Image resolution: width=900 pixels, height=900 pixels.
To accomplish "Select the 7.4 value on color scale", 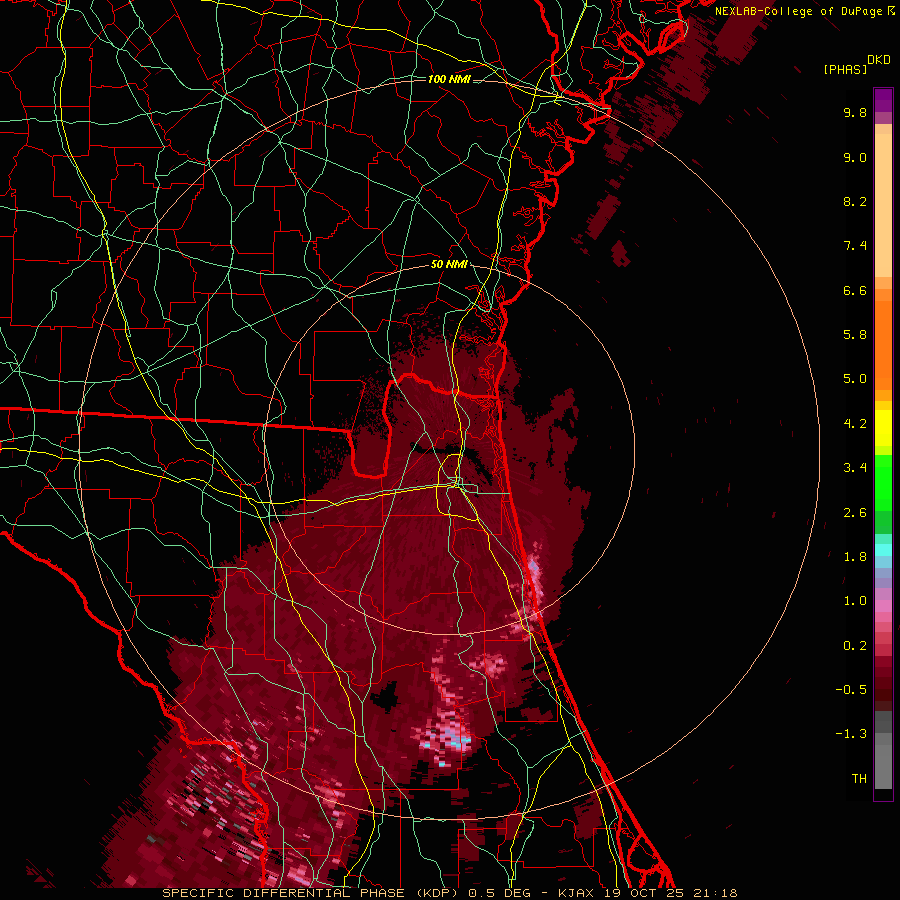I will coord(855,246).
